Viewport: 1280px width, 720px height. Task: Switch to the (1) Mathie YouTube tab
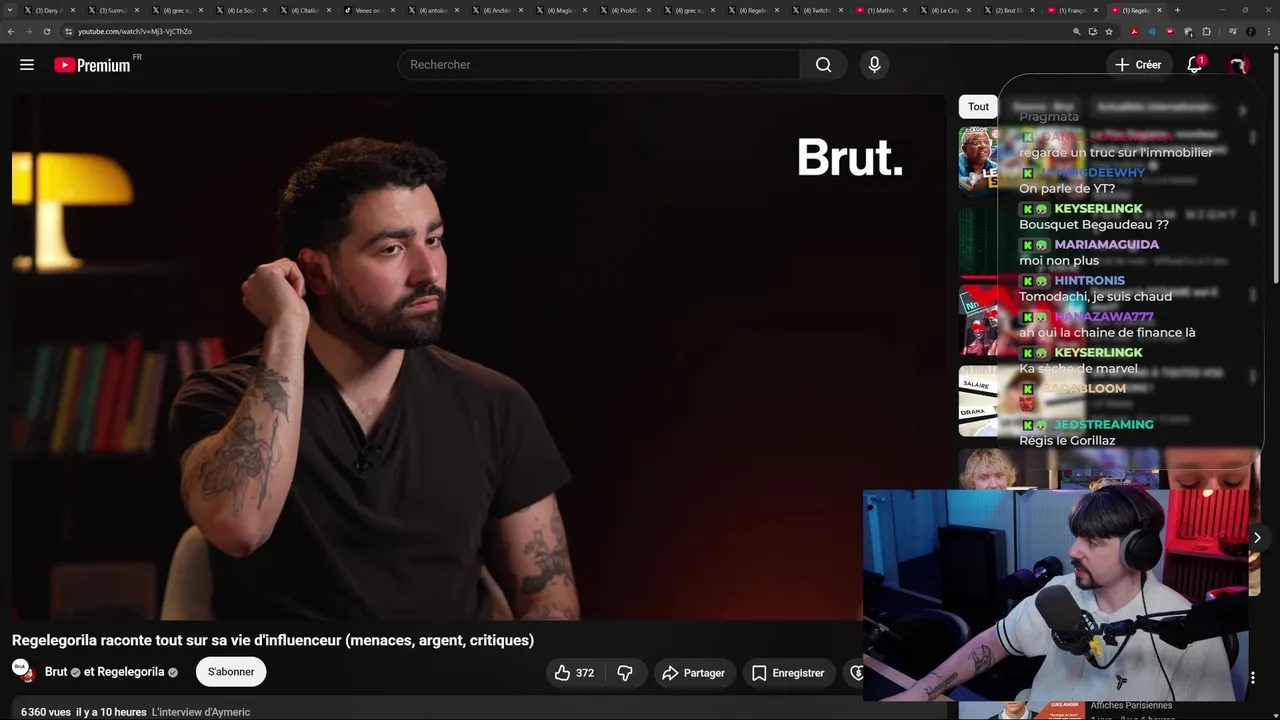[x=880, y=10]
